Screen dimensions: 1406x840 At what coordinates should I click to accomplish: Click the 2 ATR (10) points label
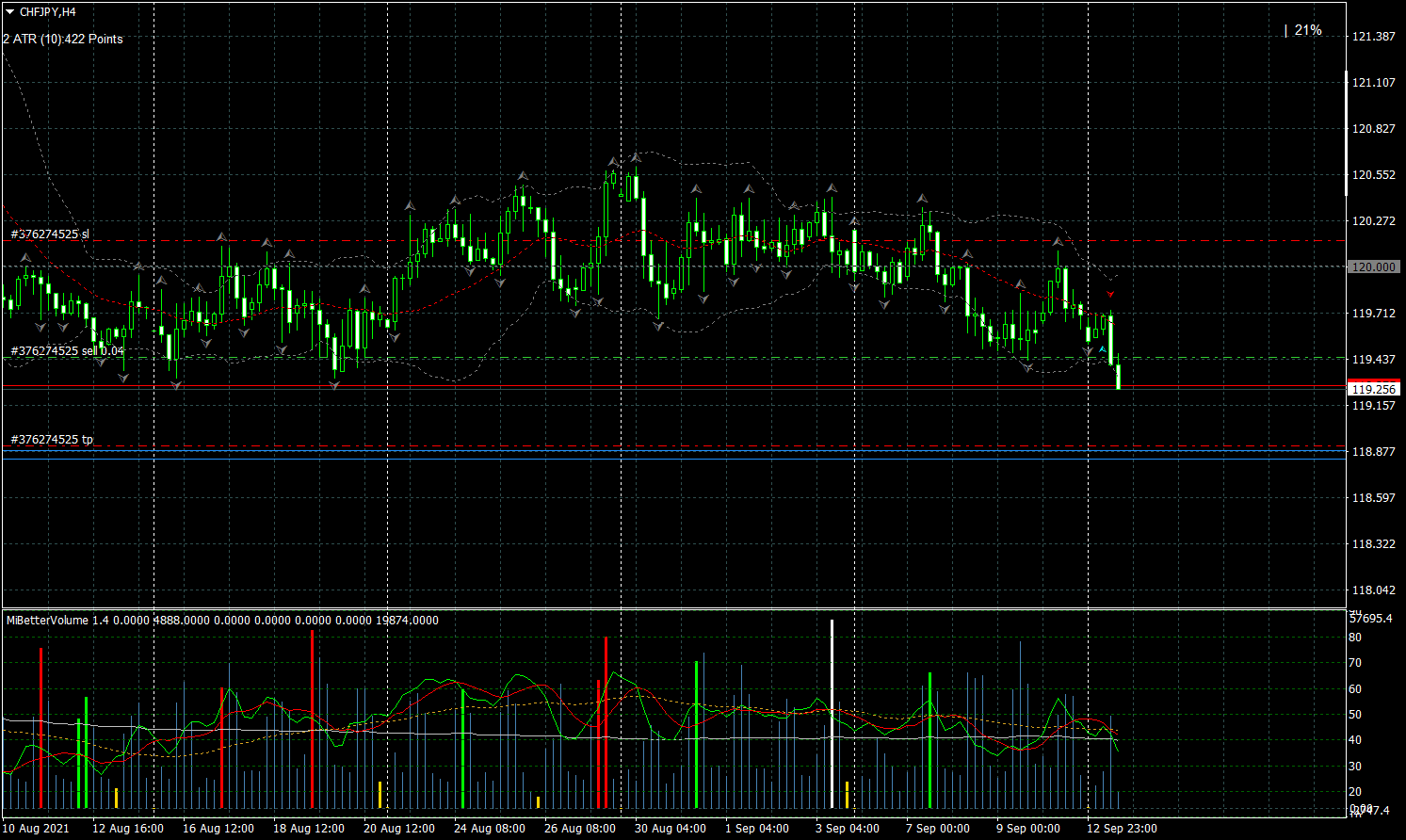(x=63, y=40)
